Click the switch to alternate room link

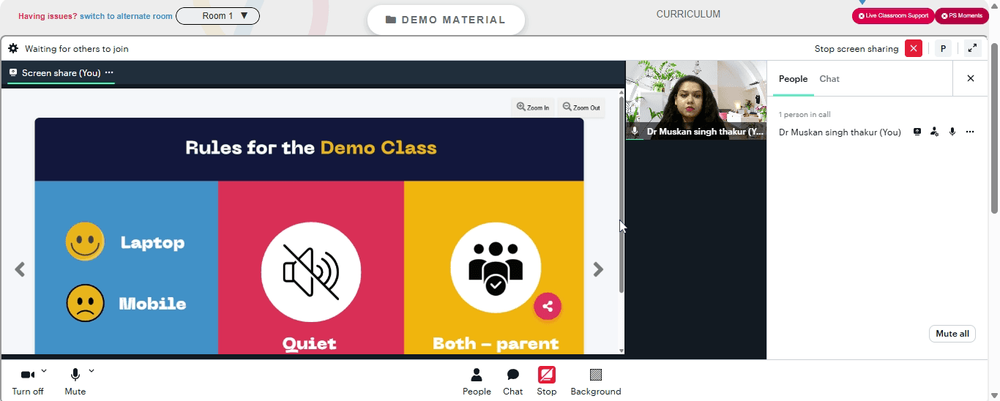tap(126, 16)
